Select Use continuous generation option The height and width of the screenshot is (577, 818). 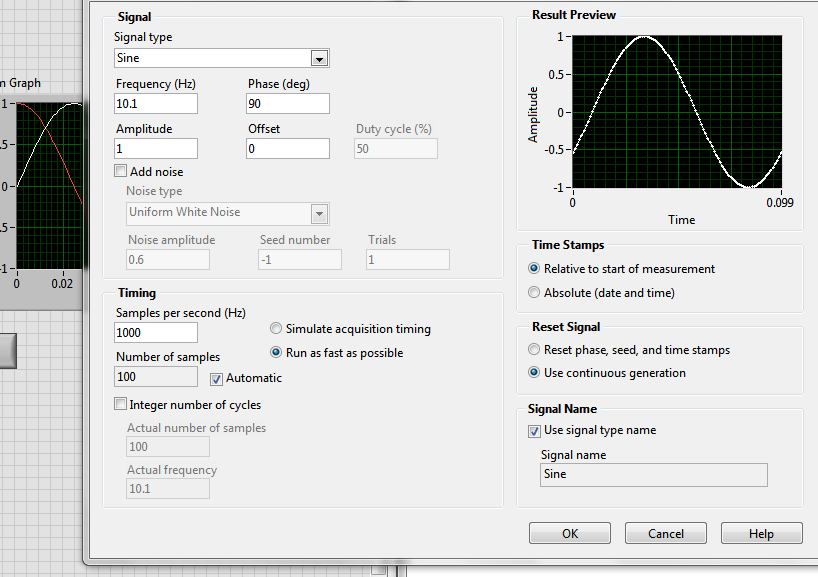pyautogui.click(x=534, y=373)
